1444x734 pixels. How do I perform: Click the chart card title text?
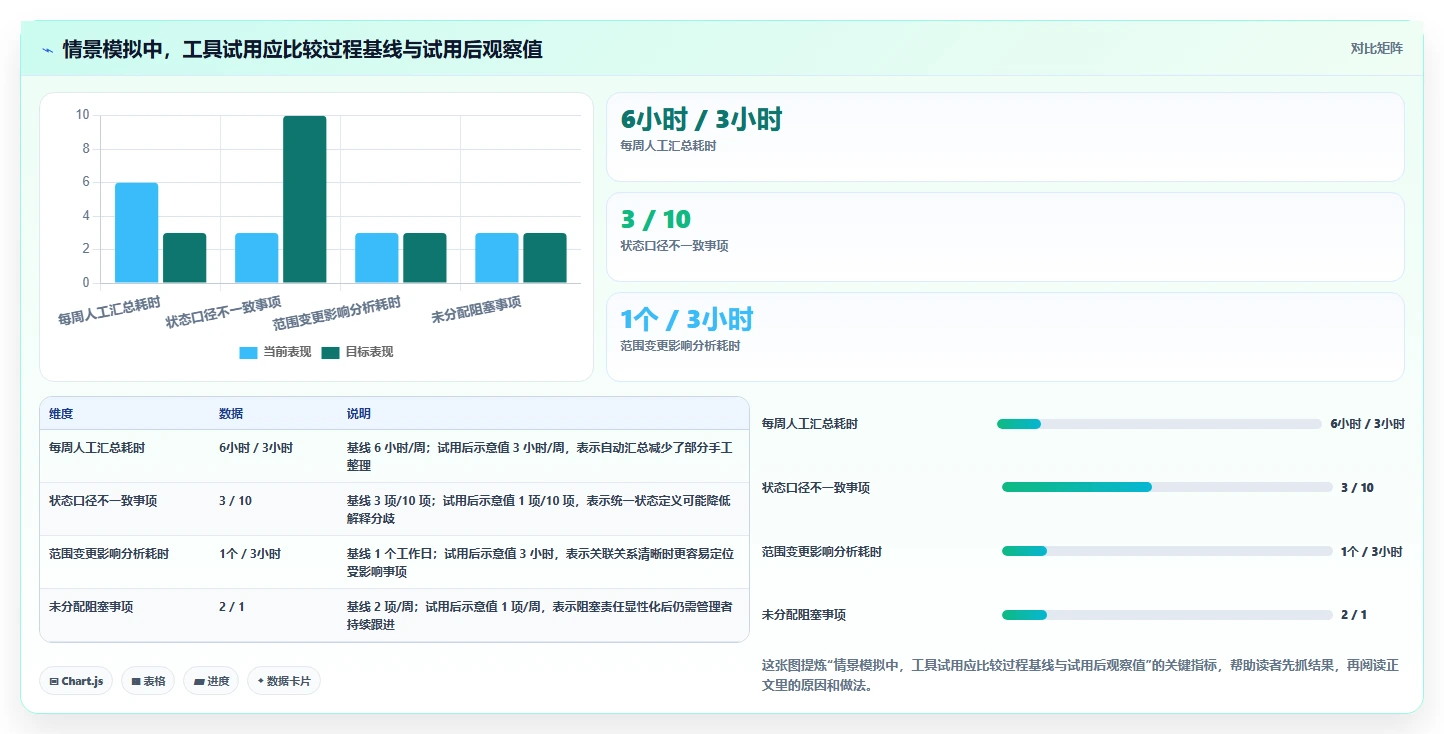[302, 49]
